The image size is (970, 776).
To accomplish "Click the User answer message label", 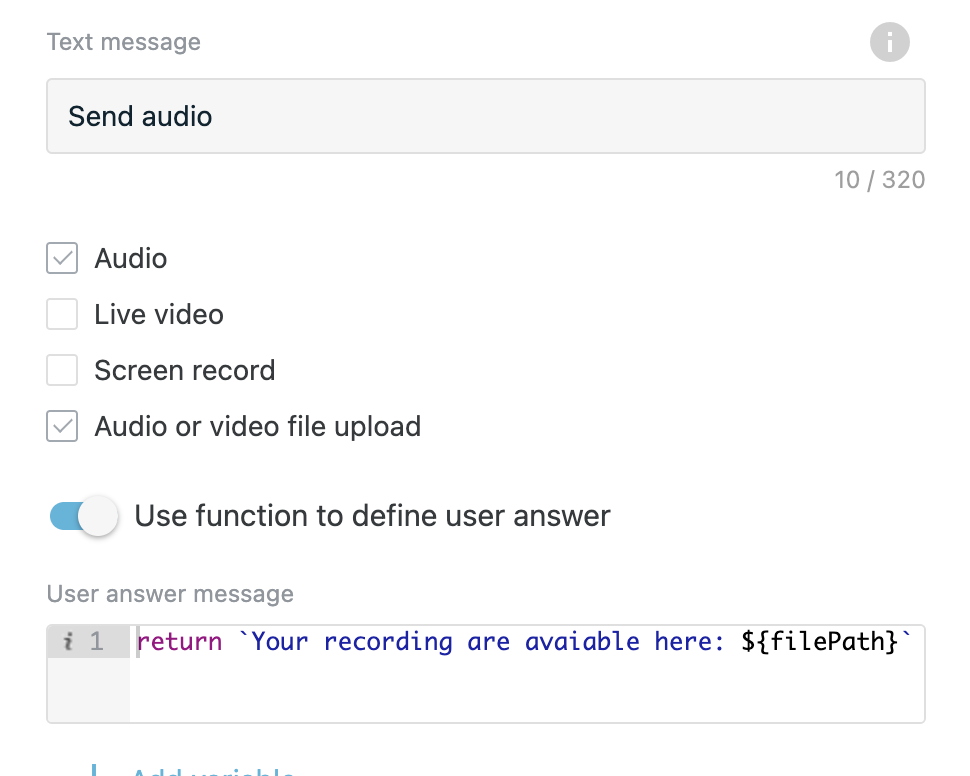I will (x=170, y=593).
